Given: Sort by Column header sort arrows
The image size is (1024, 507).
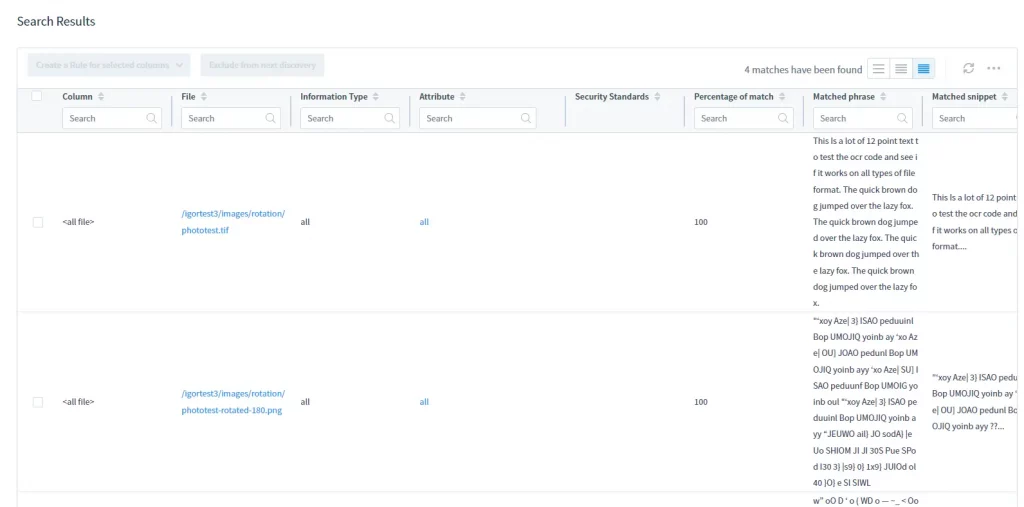Looking at the screenshot, I should click(101, 97).
